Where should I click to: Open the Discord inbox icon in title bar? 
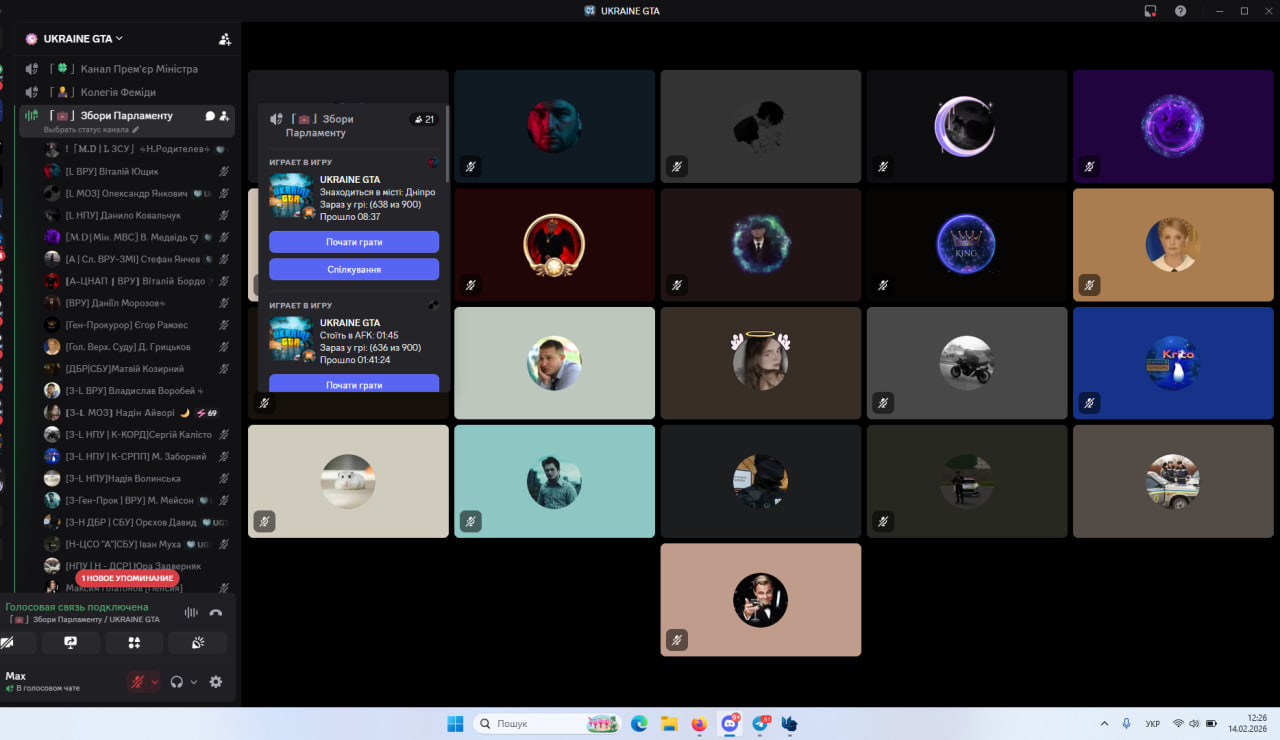1151,11
